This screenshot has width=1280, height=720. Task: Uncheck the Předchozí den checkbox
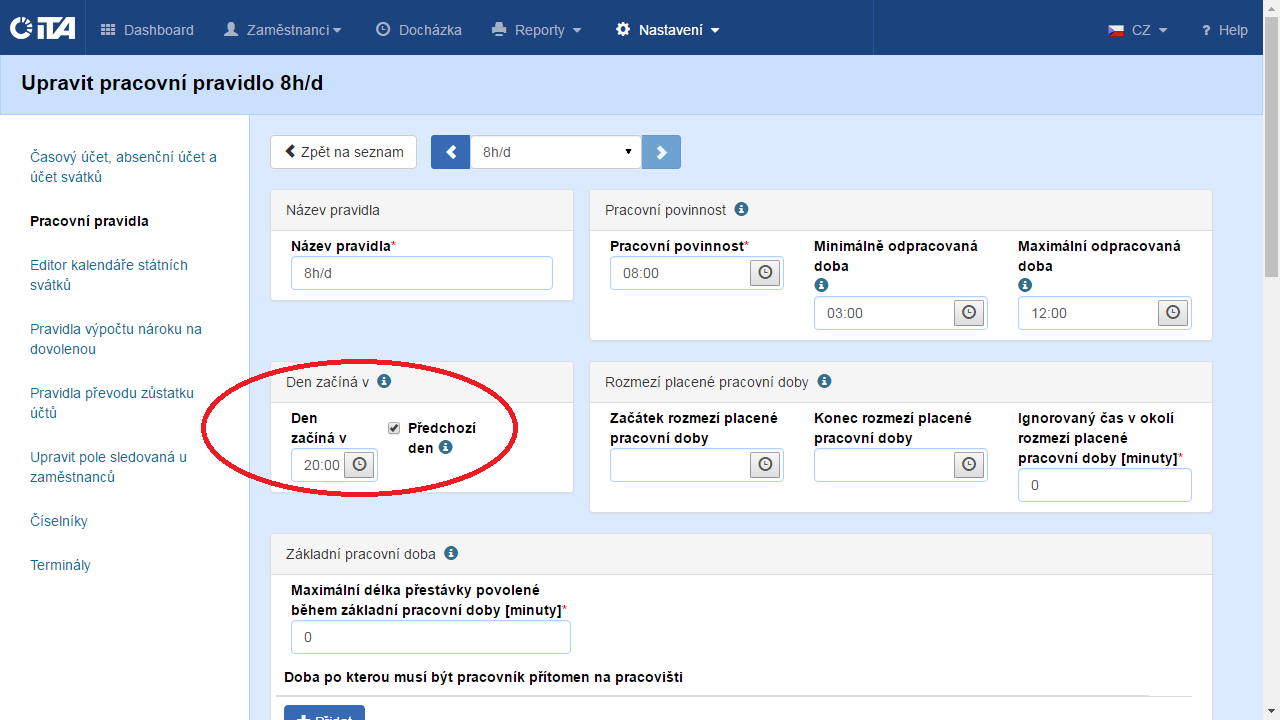394,428
